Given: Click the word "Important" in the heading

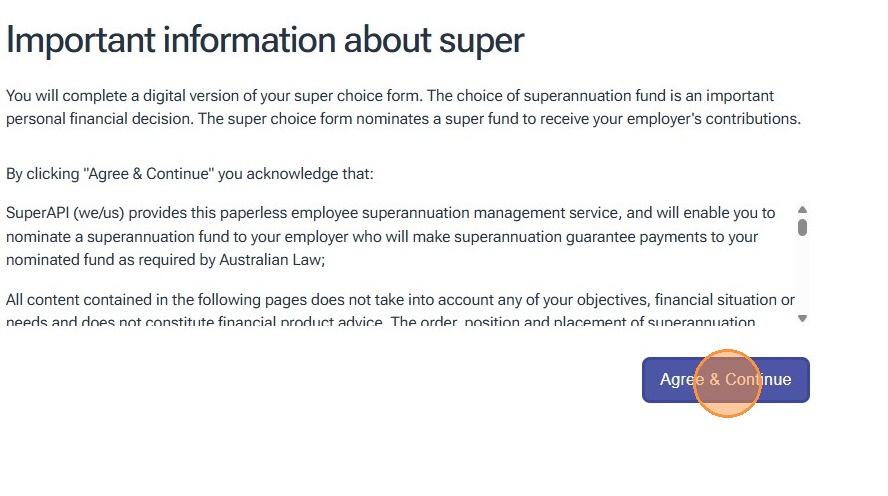Looking at the screenshot, I should (x=78, y=41).
